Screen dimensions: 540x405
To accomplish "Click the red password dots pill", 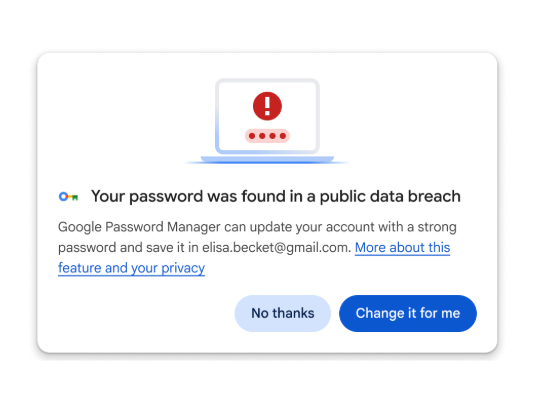I will tap(267, 136).
